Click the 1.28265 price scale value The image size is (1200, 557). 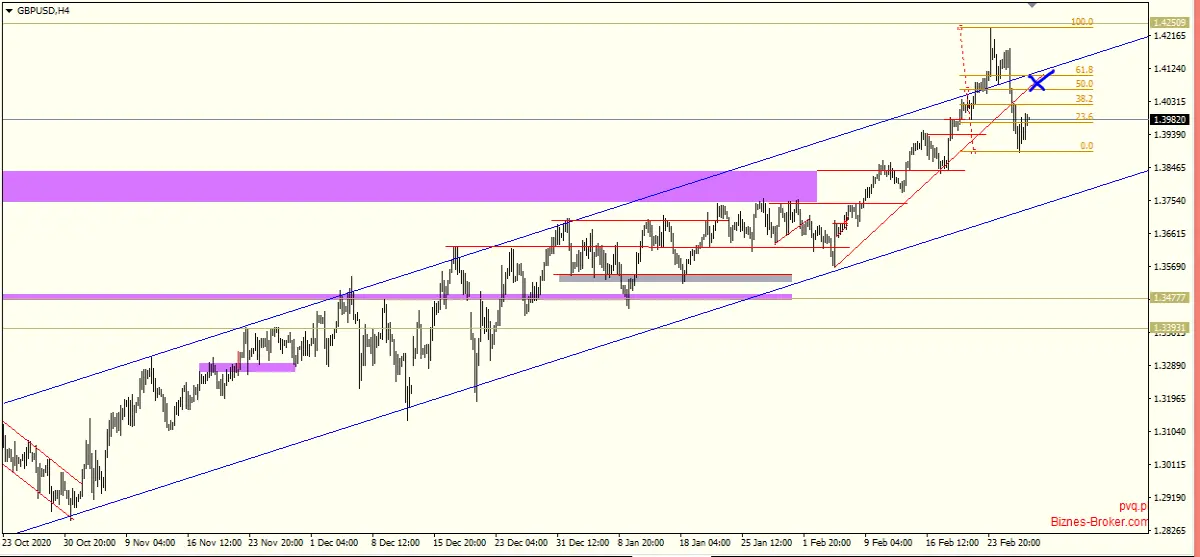(1169, 531)
